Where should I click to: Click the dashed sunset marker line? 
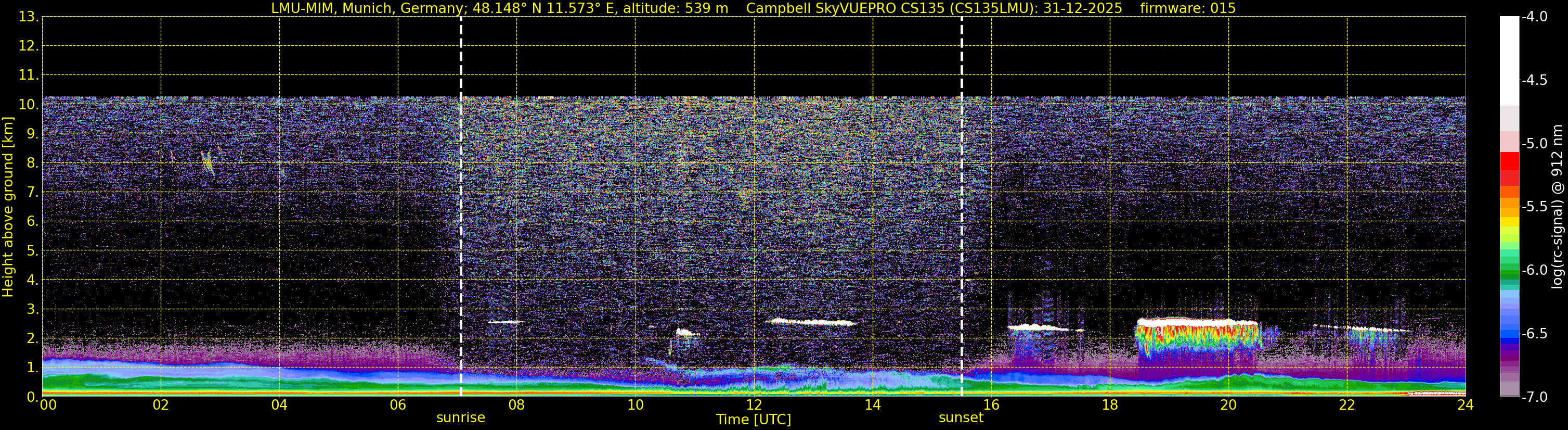point(962,207)
